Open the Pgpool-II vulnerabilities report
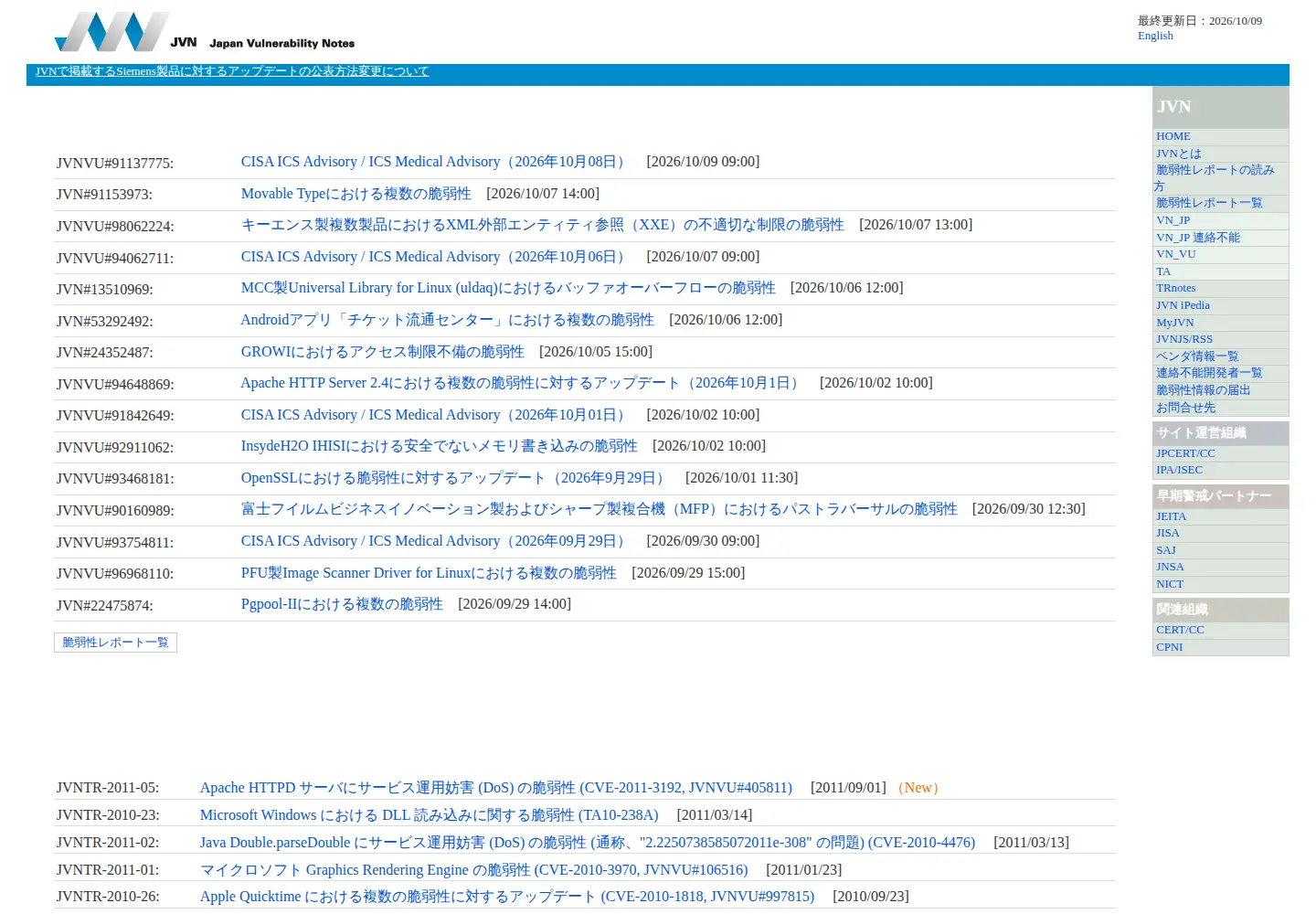Image resolution: width=1316 pixels, height=914 pixels. [x=342, y=604]
